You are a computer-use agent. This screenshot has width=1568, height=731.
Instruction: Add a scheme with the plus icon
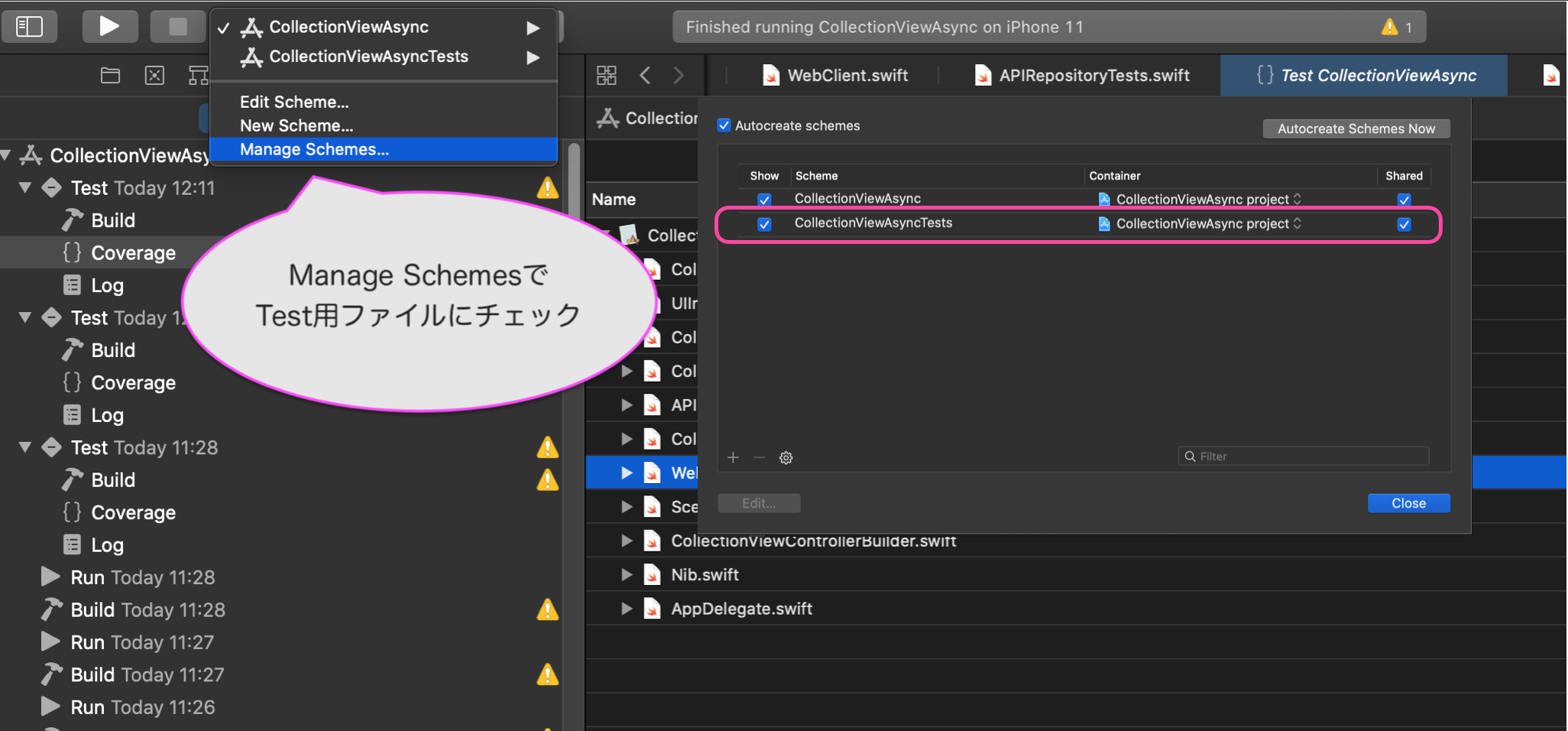734,457
